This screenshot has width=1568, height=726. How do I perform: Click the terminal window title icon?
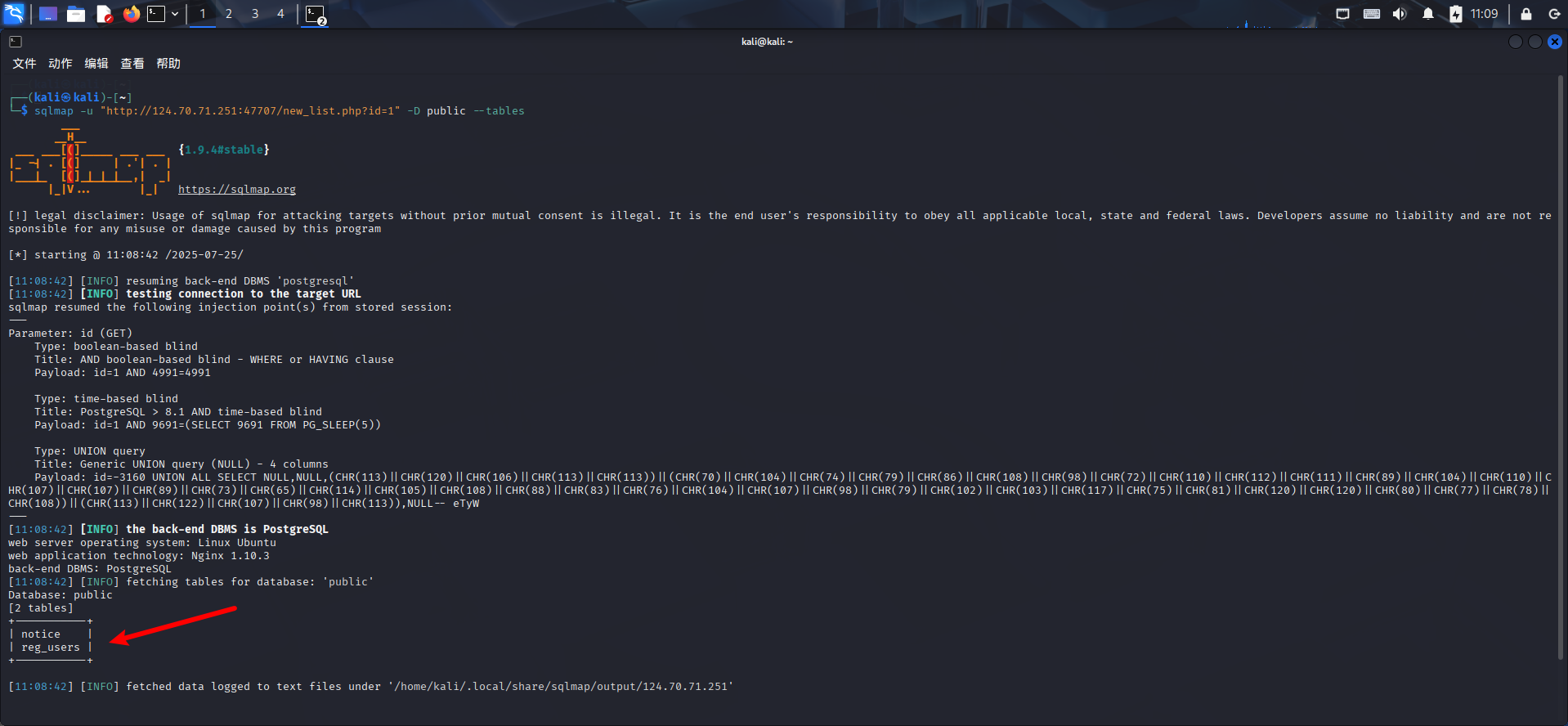pos(16,42)
